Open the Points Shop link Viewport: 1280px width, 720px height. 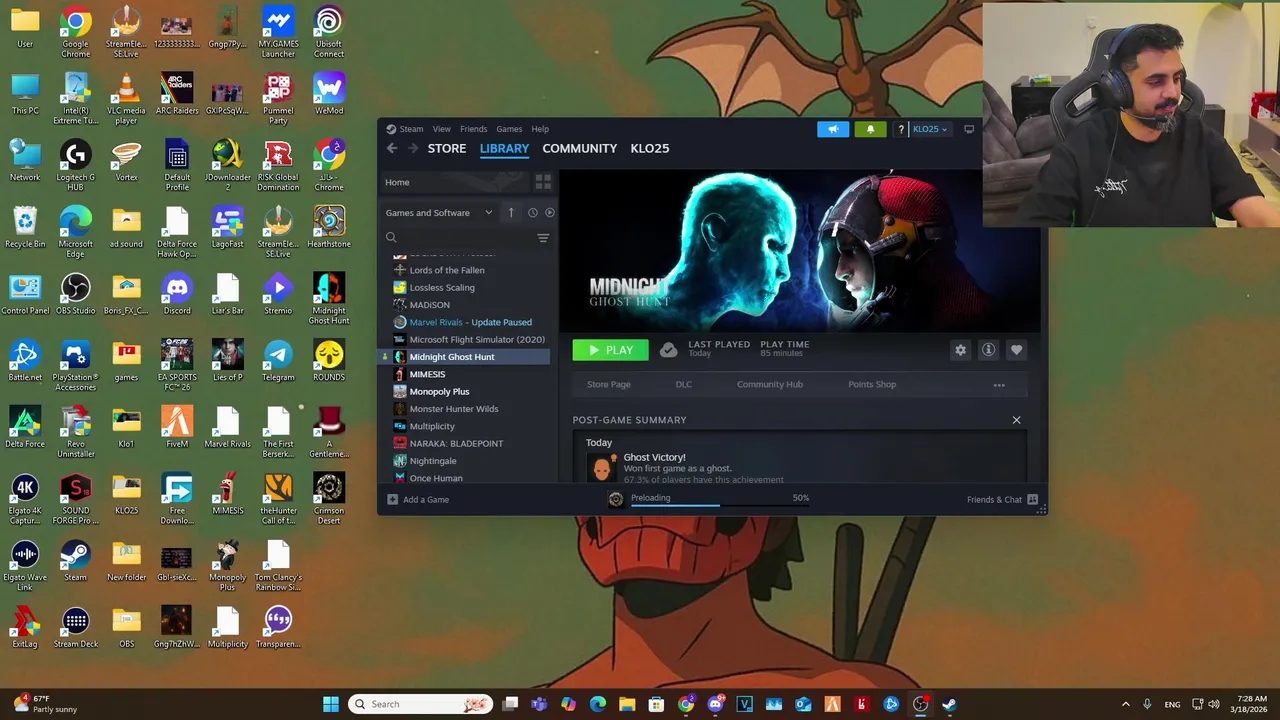[x=872, y=384]
